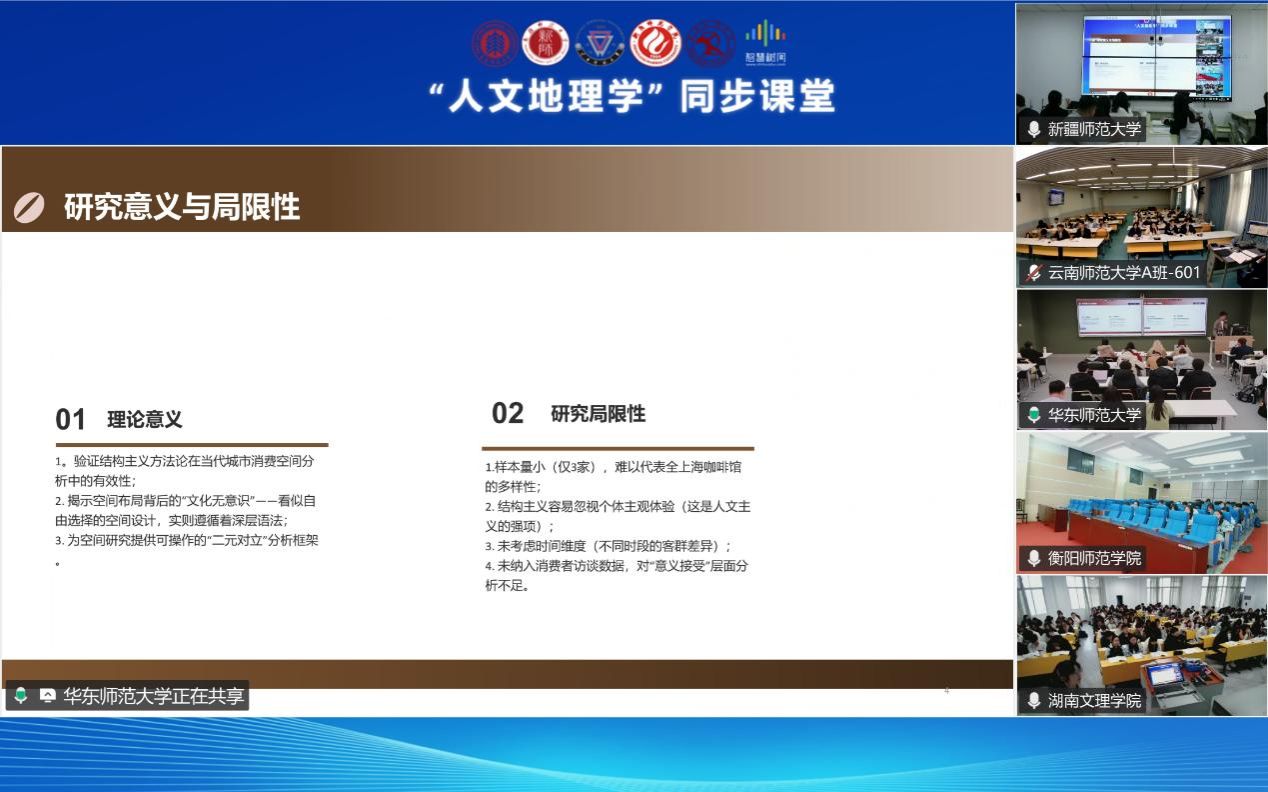The image size is (1268, 792).
Task: Click the muted mic on 云南师范大学A班-601
Action: tap(1033, 272)
